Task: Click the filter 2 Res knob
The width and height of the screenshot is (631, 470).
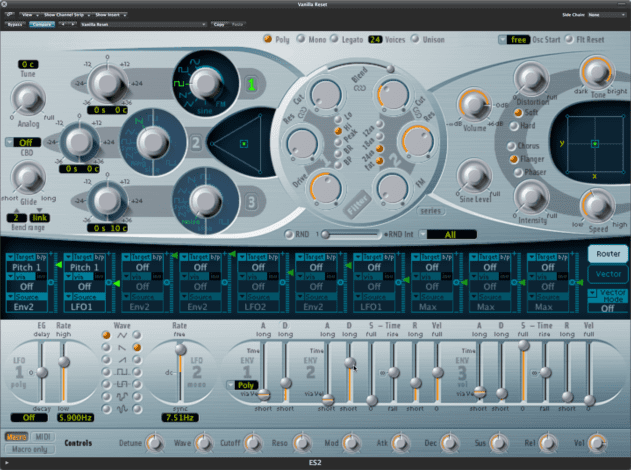Action: point(418,141)
